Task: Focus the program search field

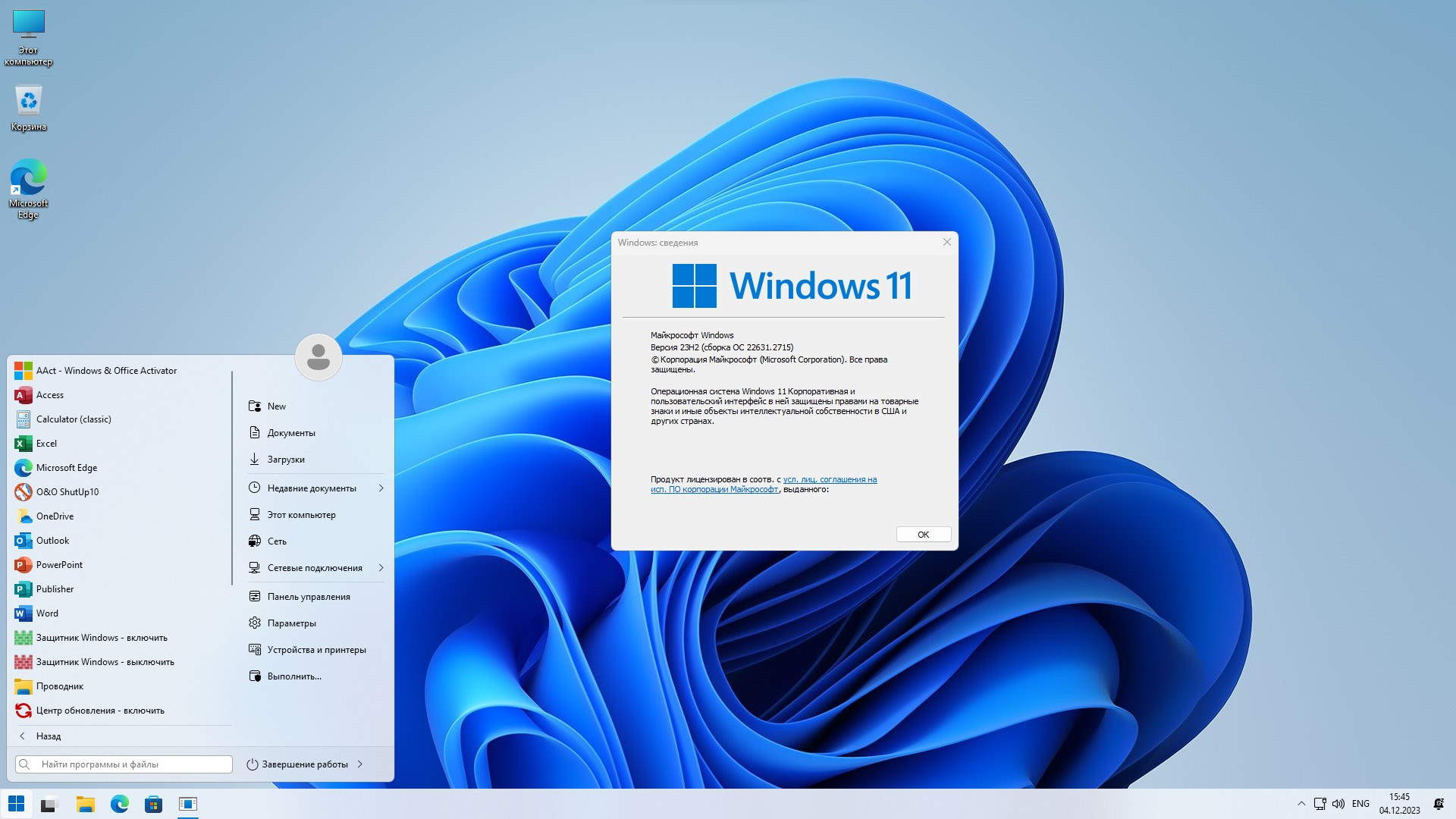Action: pos(125,764)
